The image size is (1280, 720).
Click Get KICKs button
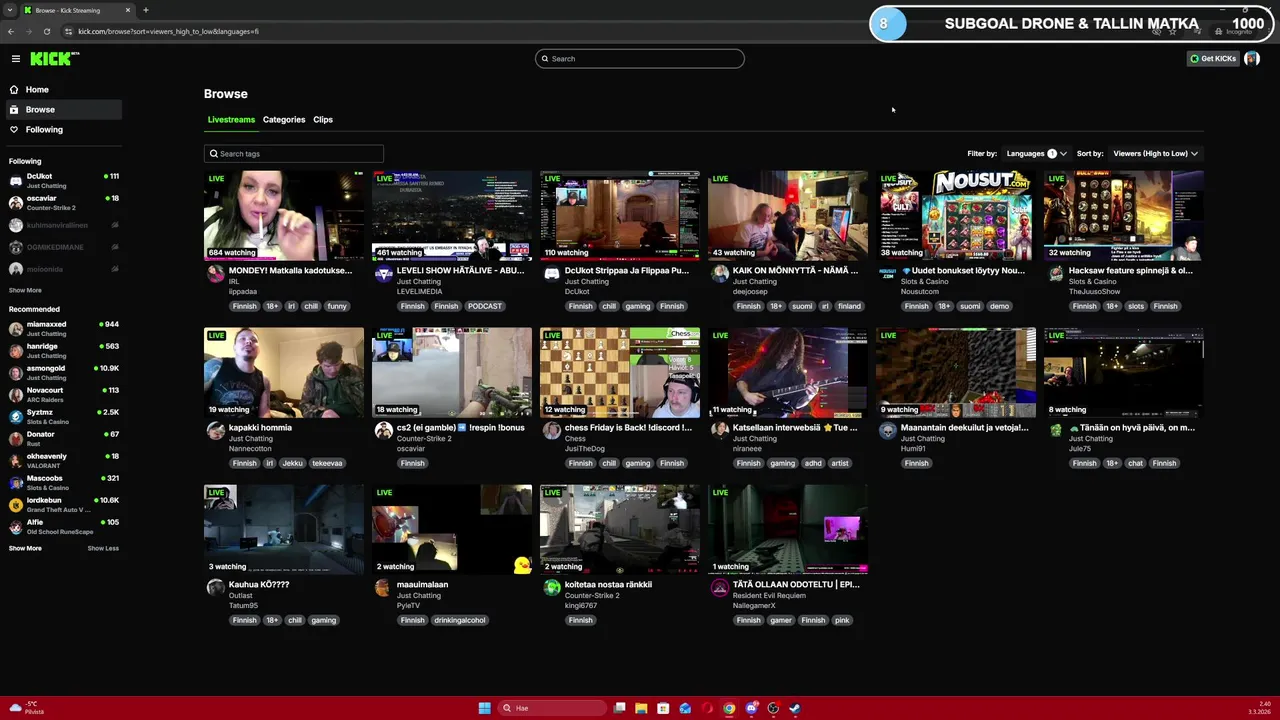[1212, 58]
